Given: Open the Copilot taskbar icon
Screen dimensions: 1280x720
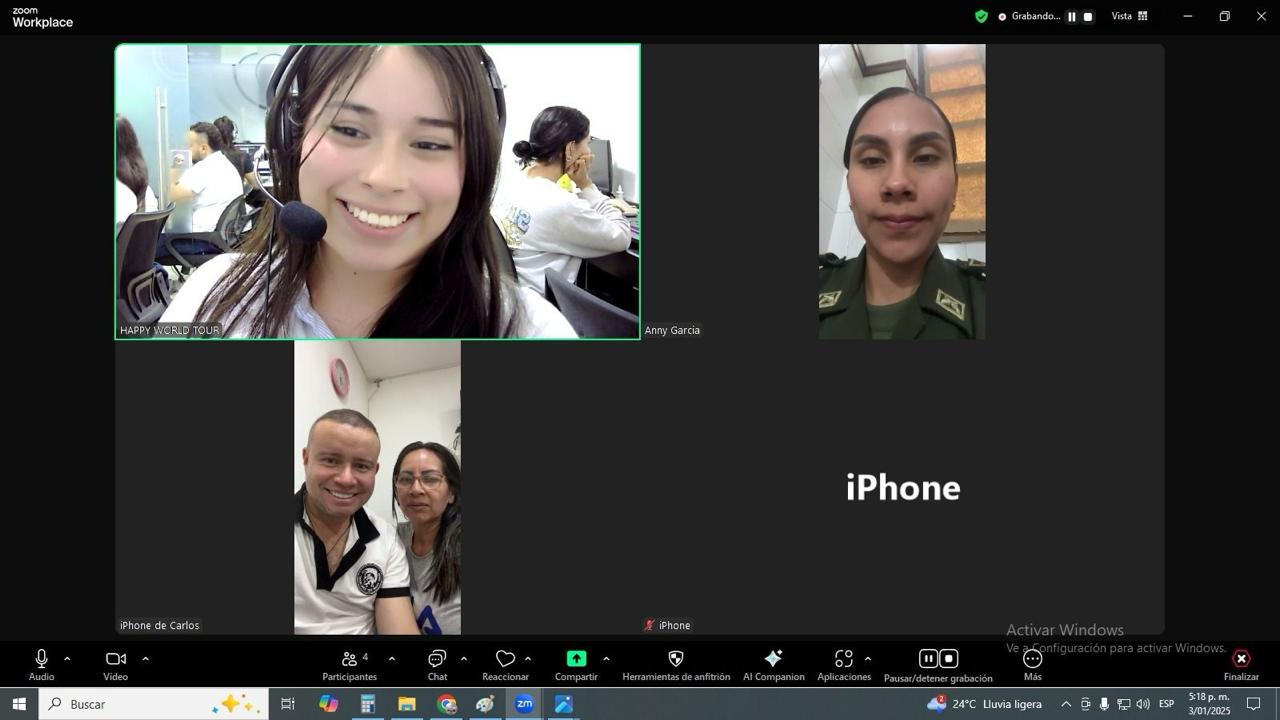Looking at the screenshot, I should (328, 704).
